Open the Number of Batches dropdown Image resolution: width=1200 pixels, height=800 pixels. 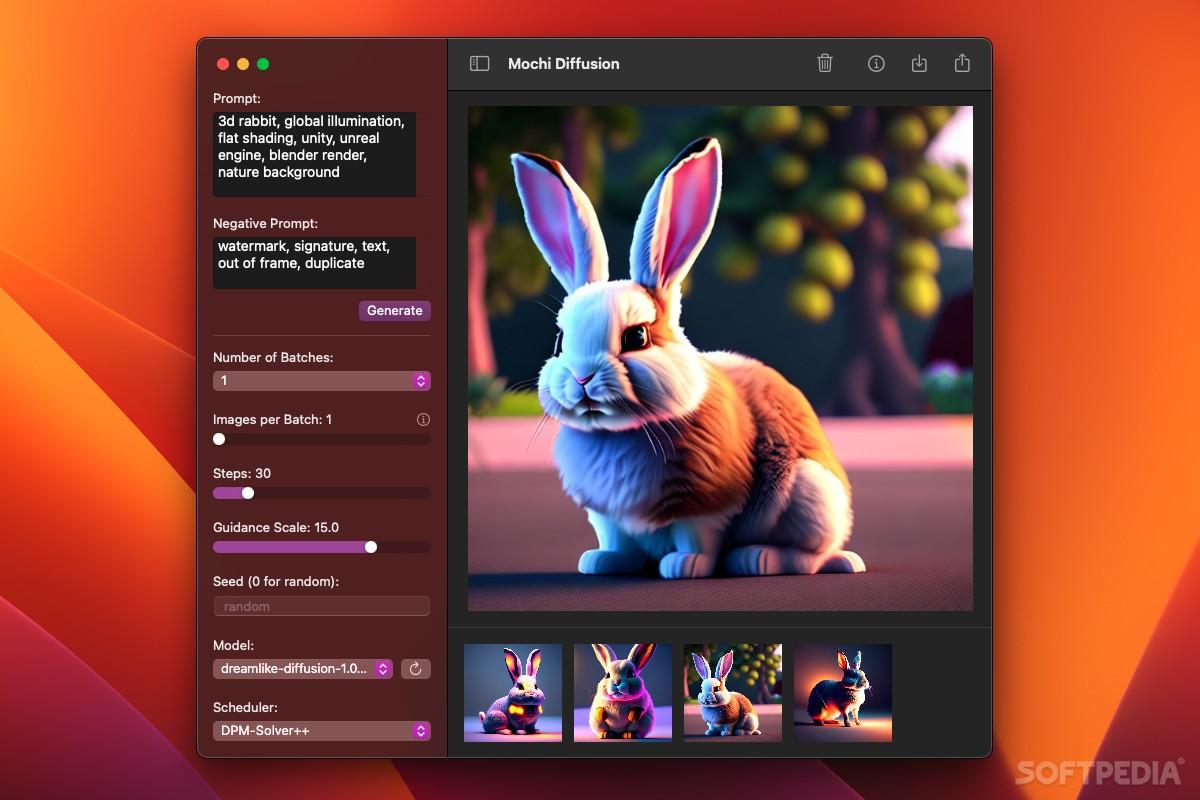click(322, 381)
